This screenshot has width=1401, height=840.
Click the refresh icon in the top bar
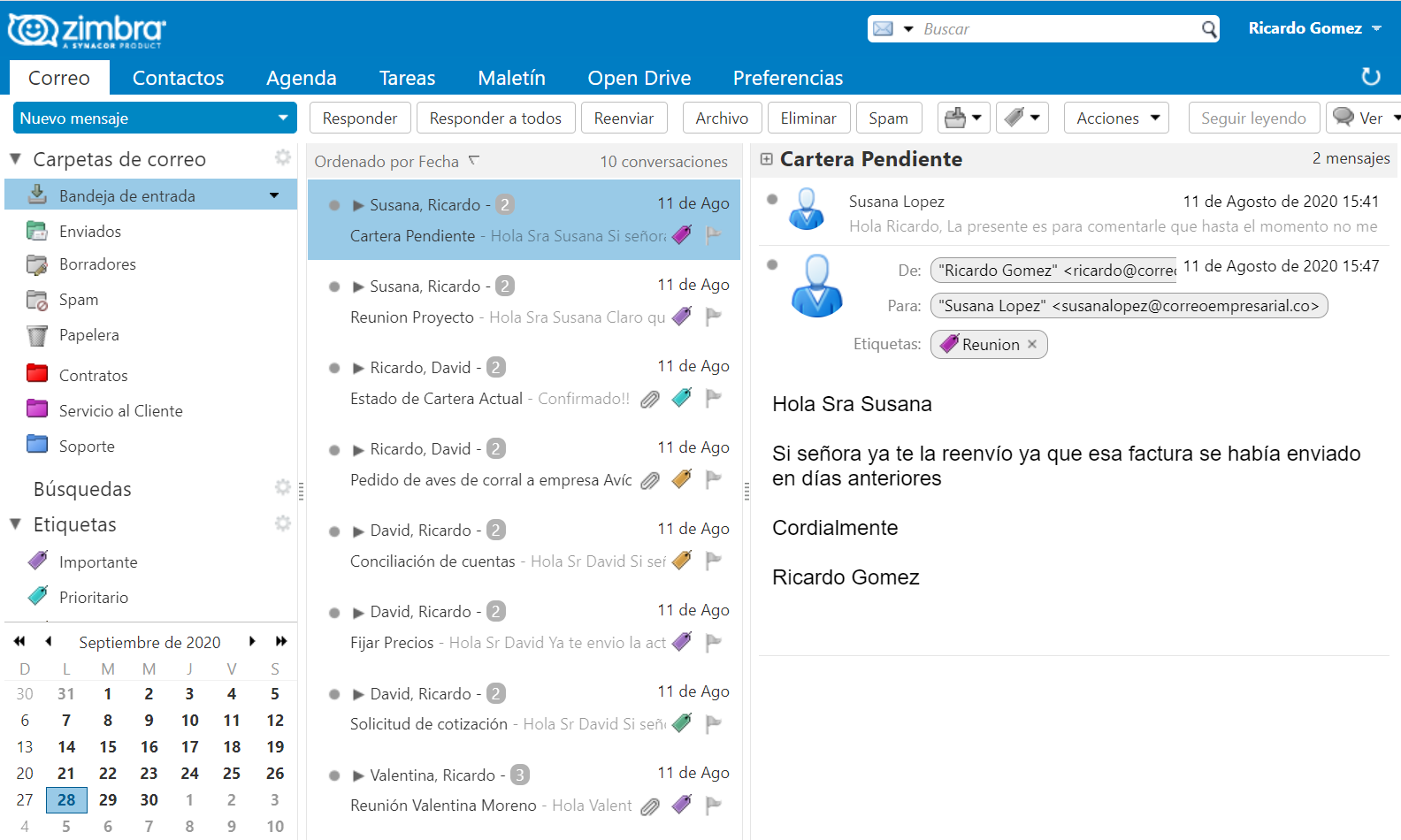pyautogui.click(x=1370, y=77)
